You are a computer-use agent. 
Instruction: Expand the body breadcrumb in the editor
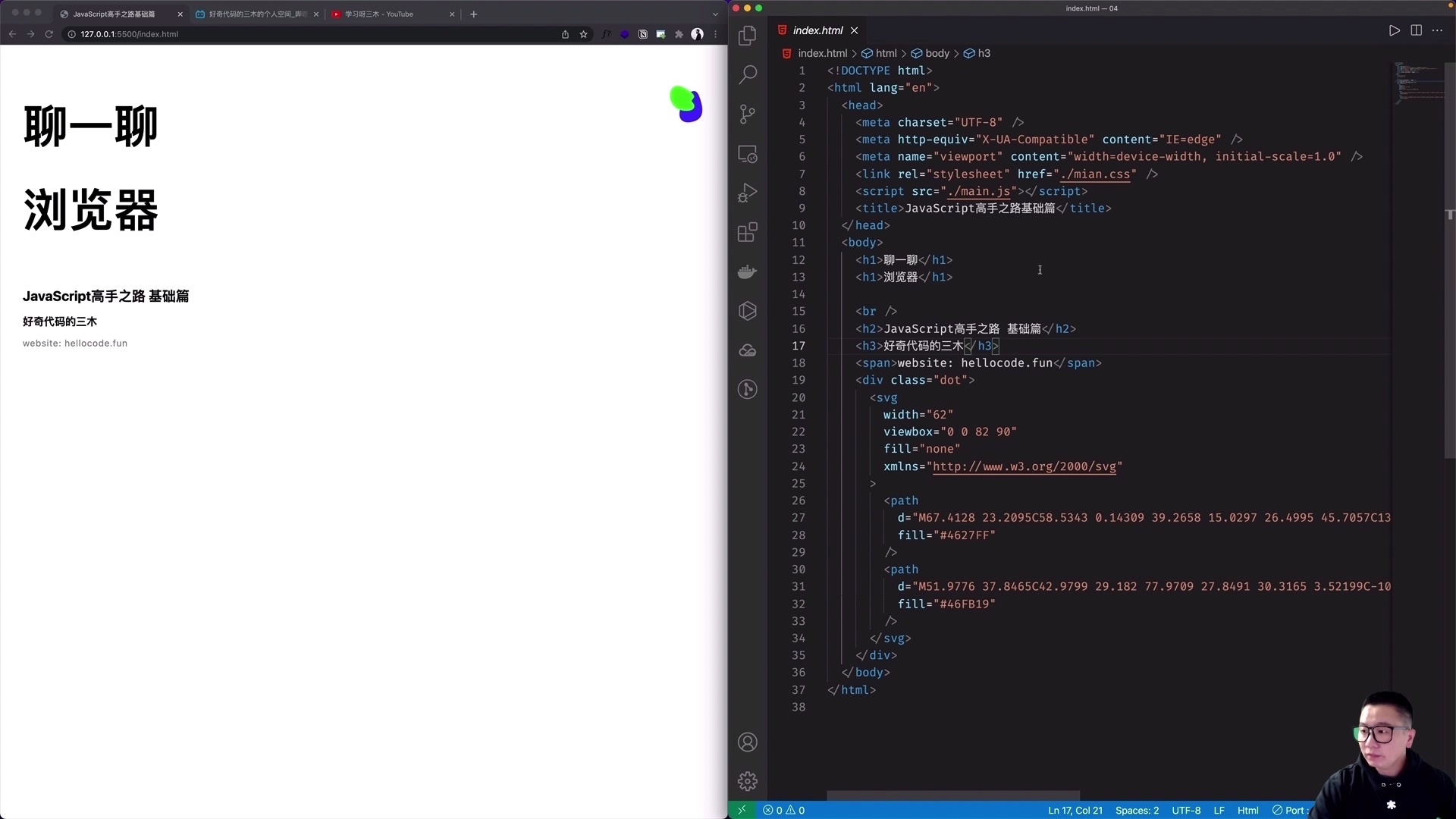pos(938,53)
